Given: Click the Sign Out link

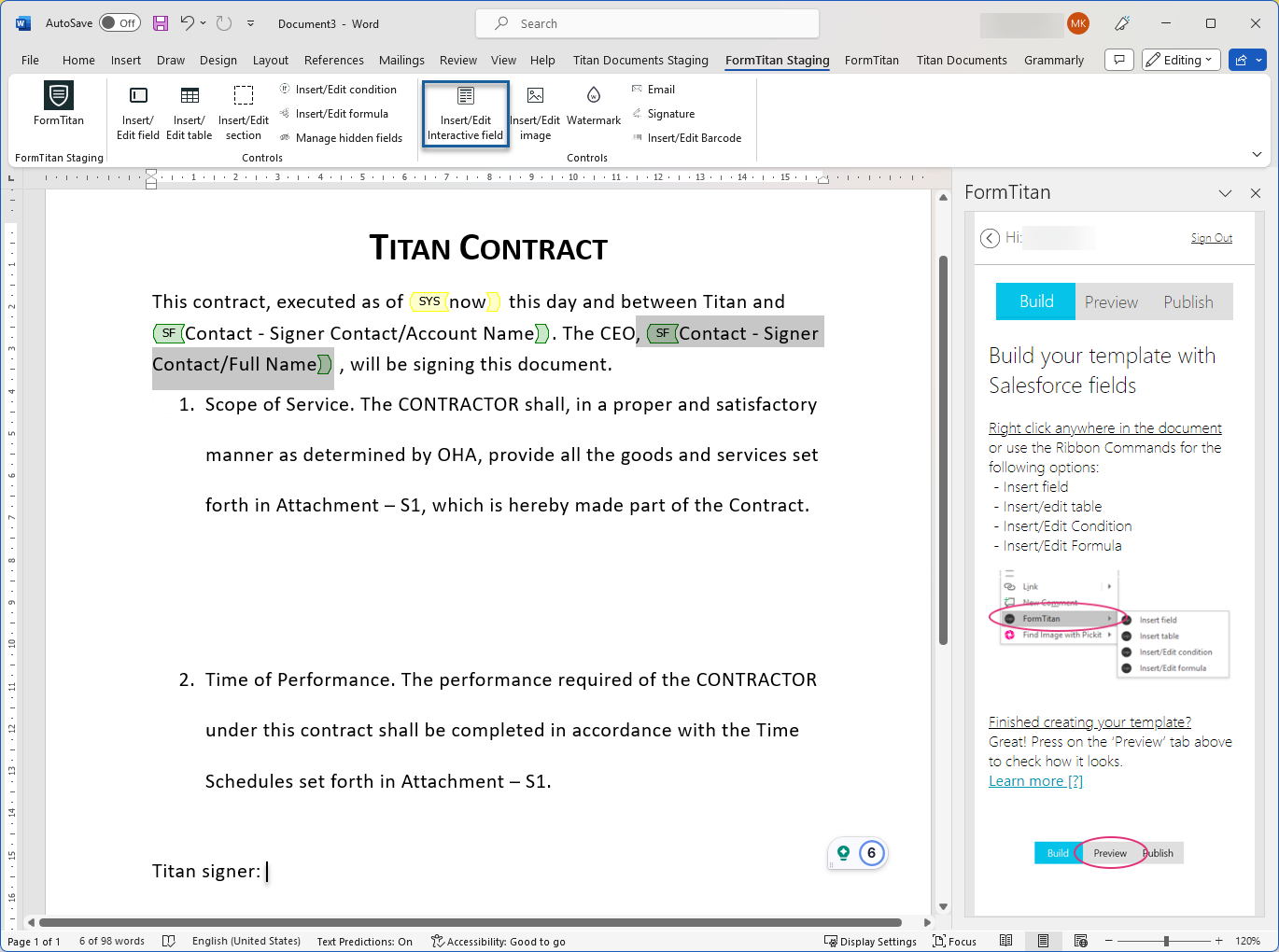Looking at the screenshot, I should (x=1211, y=238).
